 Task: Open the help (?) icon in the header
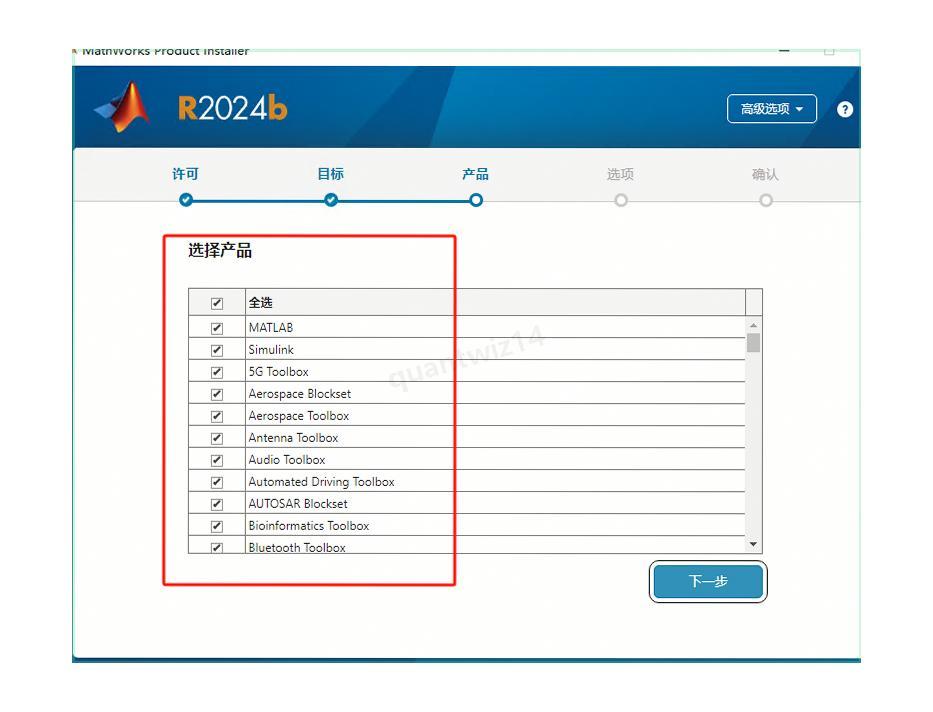(x=845, y=109)
